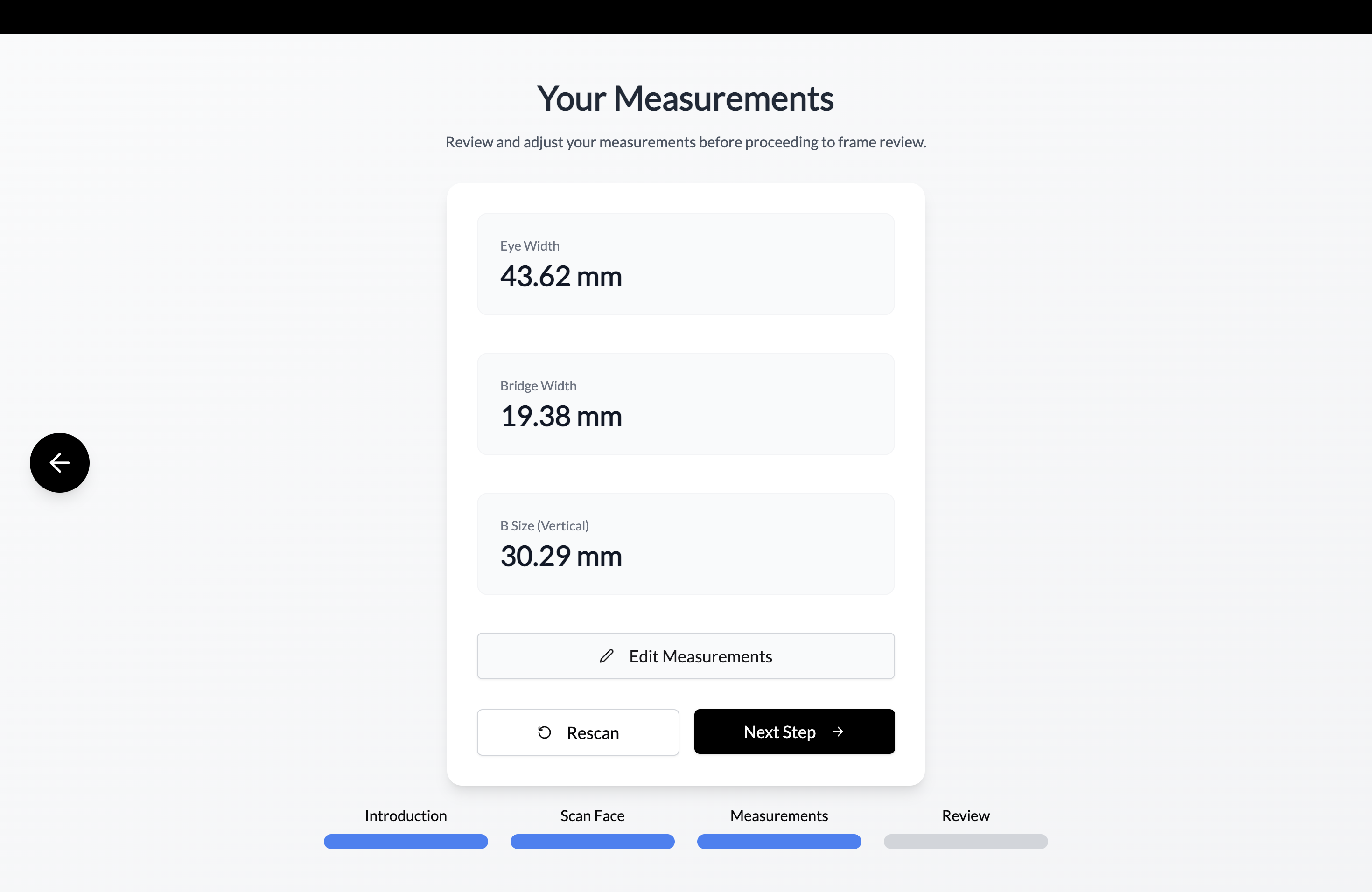Image resolution: width=1372 pixels, height=892 pixels.
Task: Click the pencil icon on Edit Measurements
Action: (607, 656)
